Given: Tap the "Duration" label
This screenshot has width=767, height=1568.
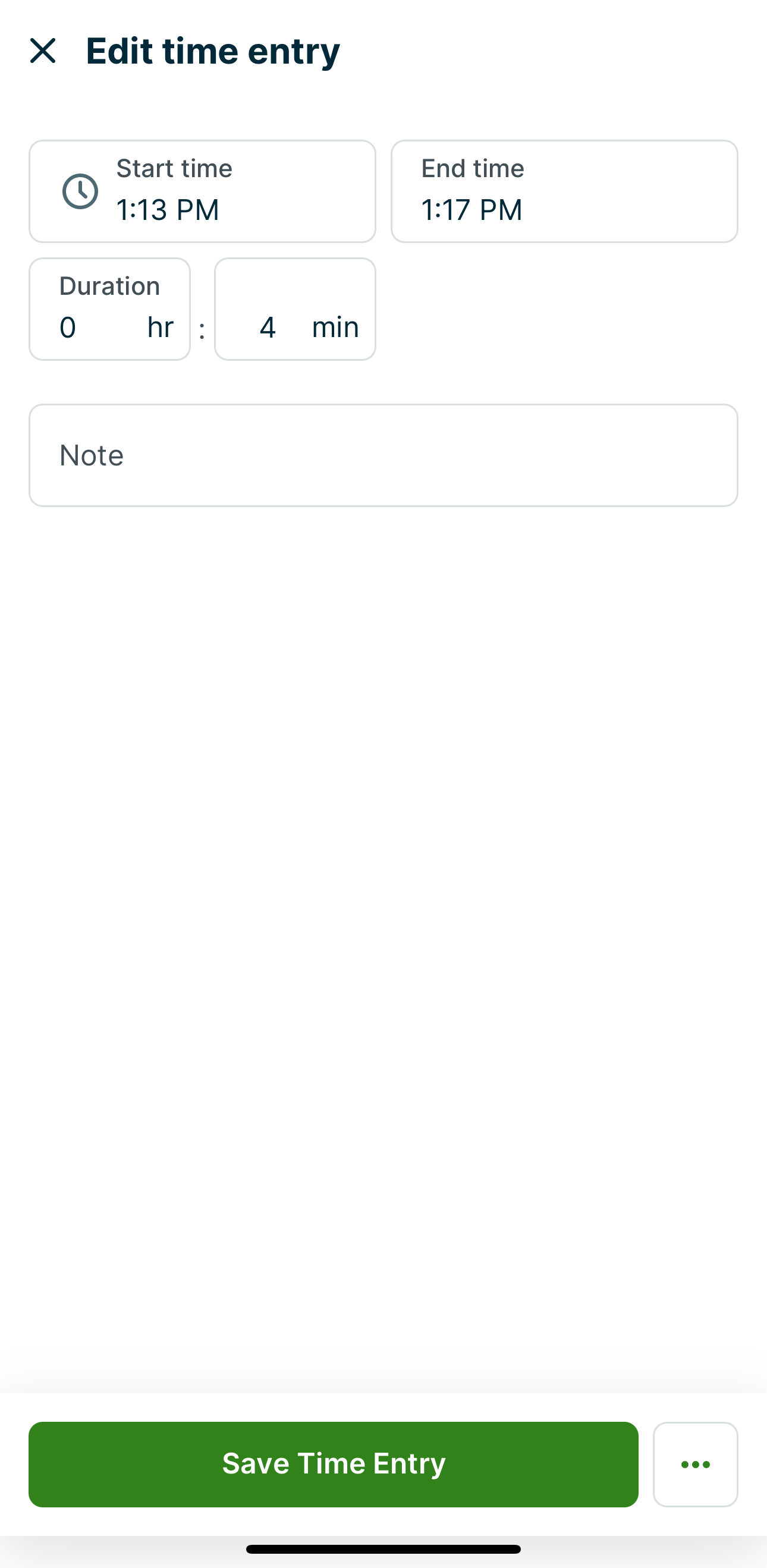Looking at the screenshot, I should [109, 286].
